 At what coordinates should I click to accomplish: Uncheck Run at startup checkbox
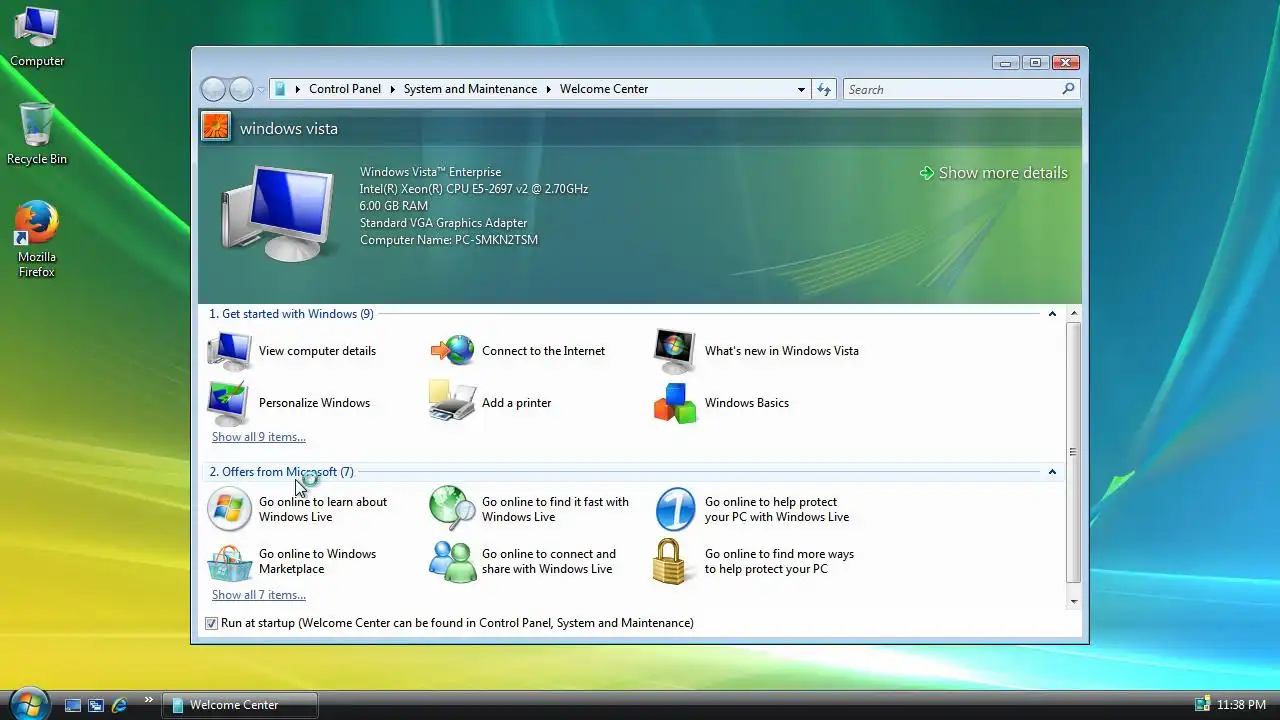point(212,623)
